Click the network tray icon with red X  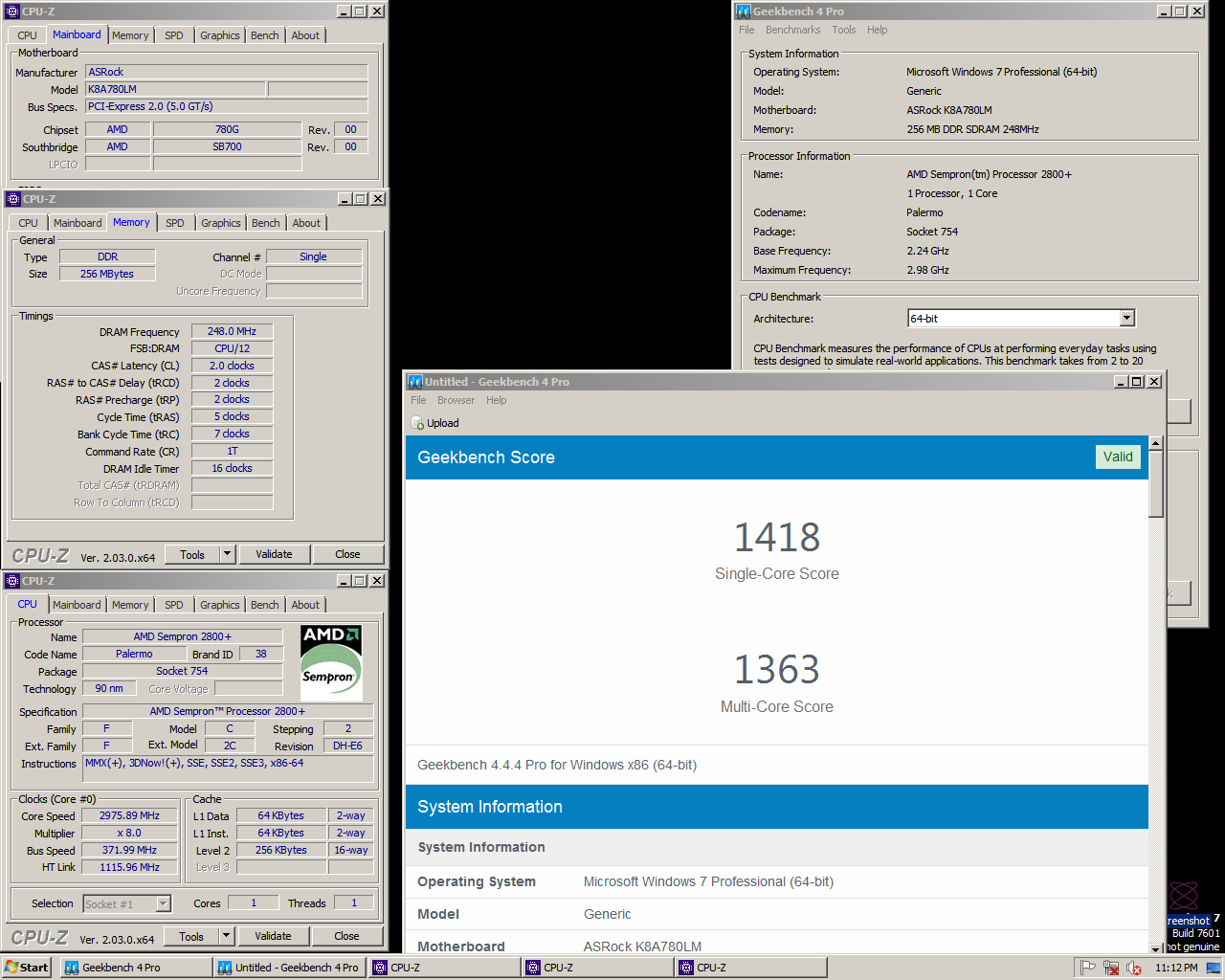(x=1111, y=968)
